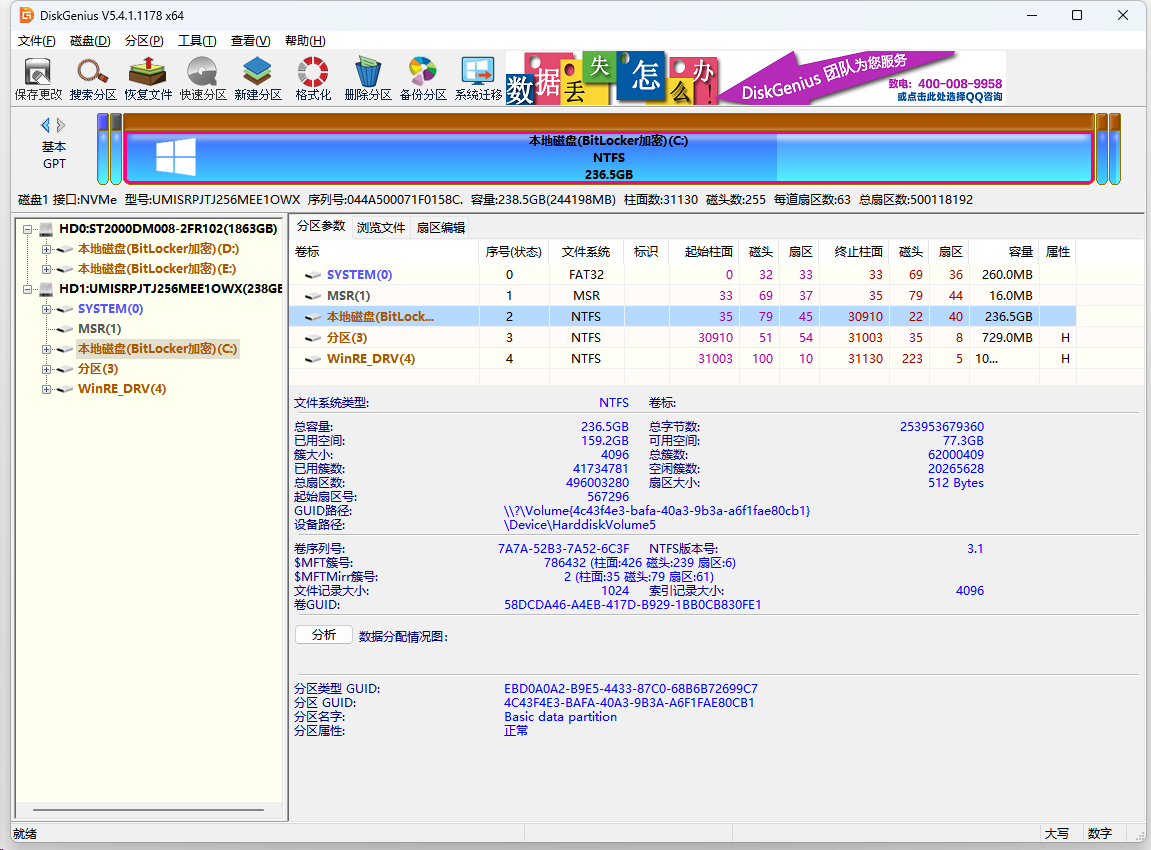Viewport: 1151px width, 850px height.
Task: Click the 数据丢失怎么办 data loss banner
Action: pyautogui.click(x=611, y=77)
